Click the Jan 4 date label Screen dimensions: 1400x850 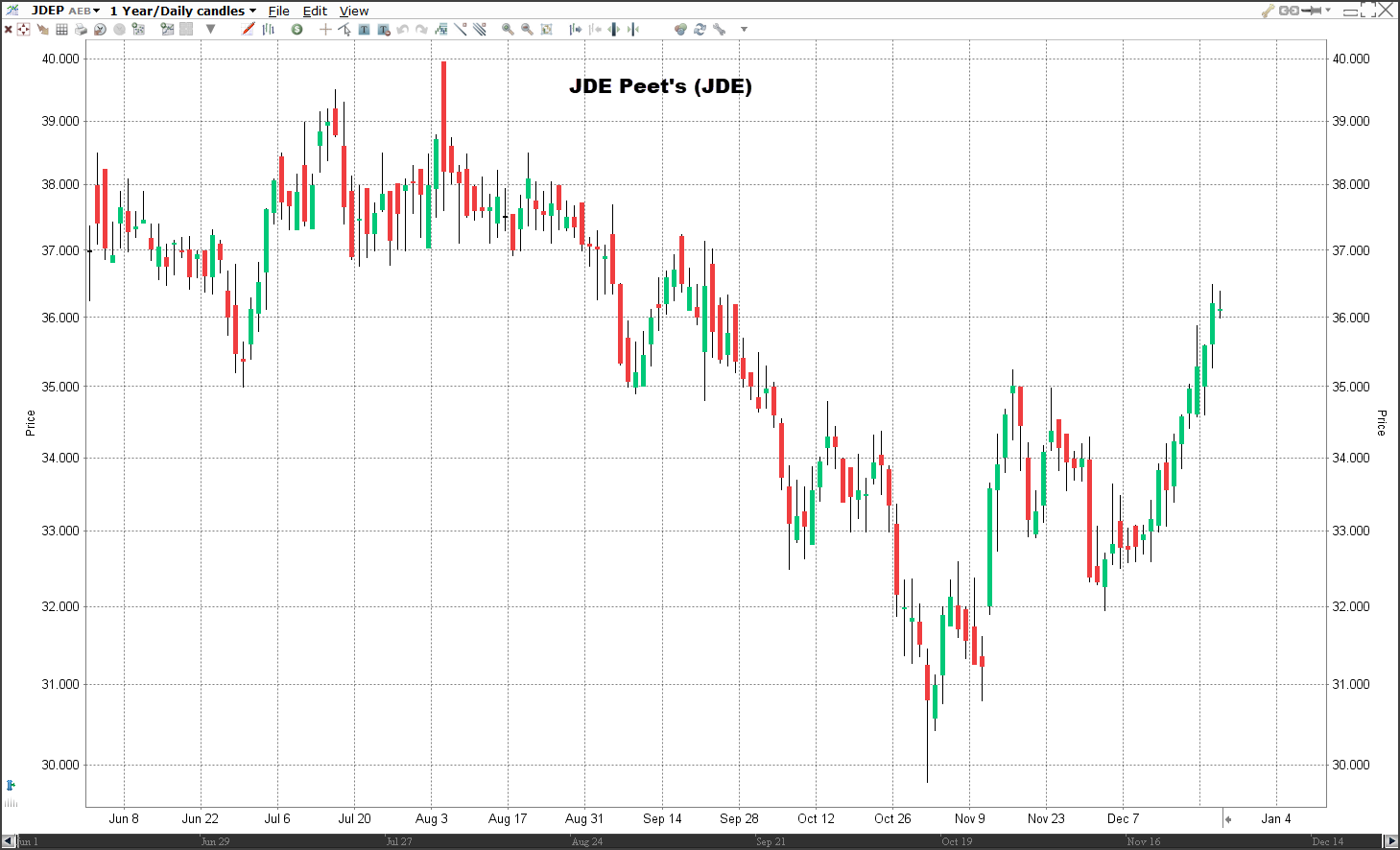(1276, 818)
